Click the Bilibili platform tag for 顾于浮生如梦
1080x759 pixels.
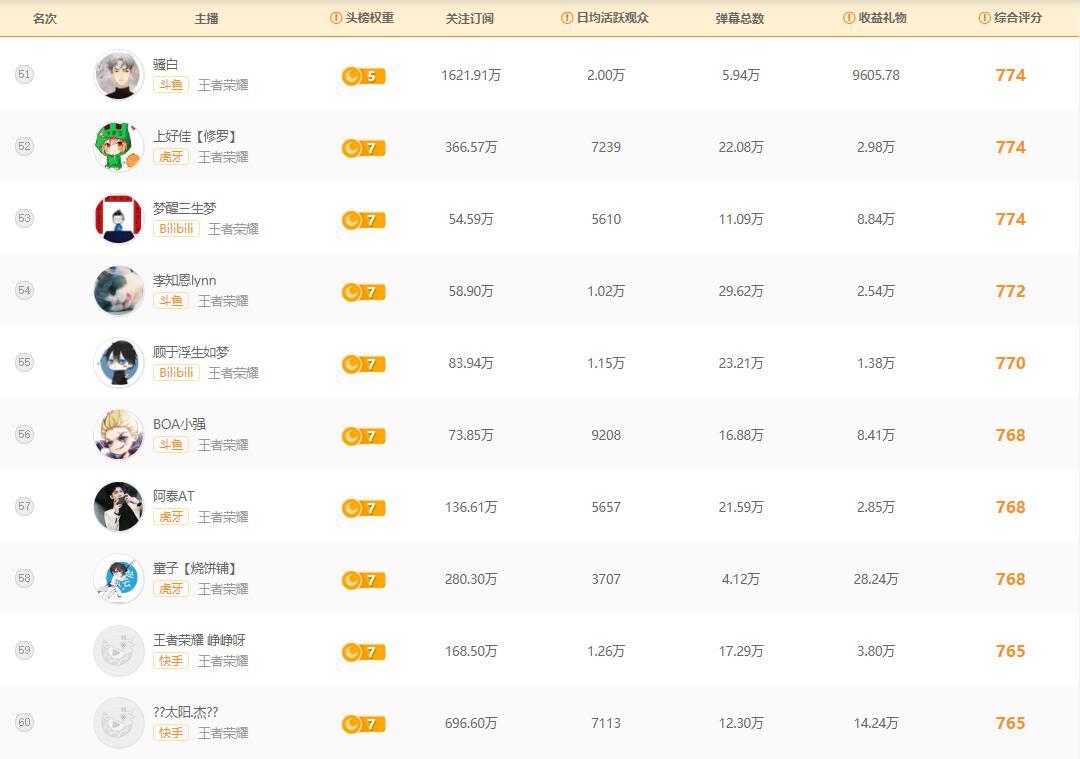(x=176, y=373)
